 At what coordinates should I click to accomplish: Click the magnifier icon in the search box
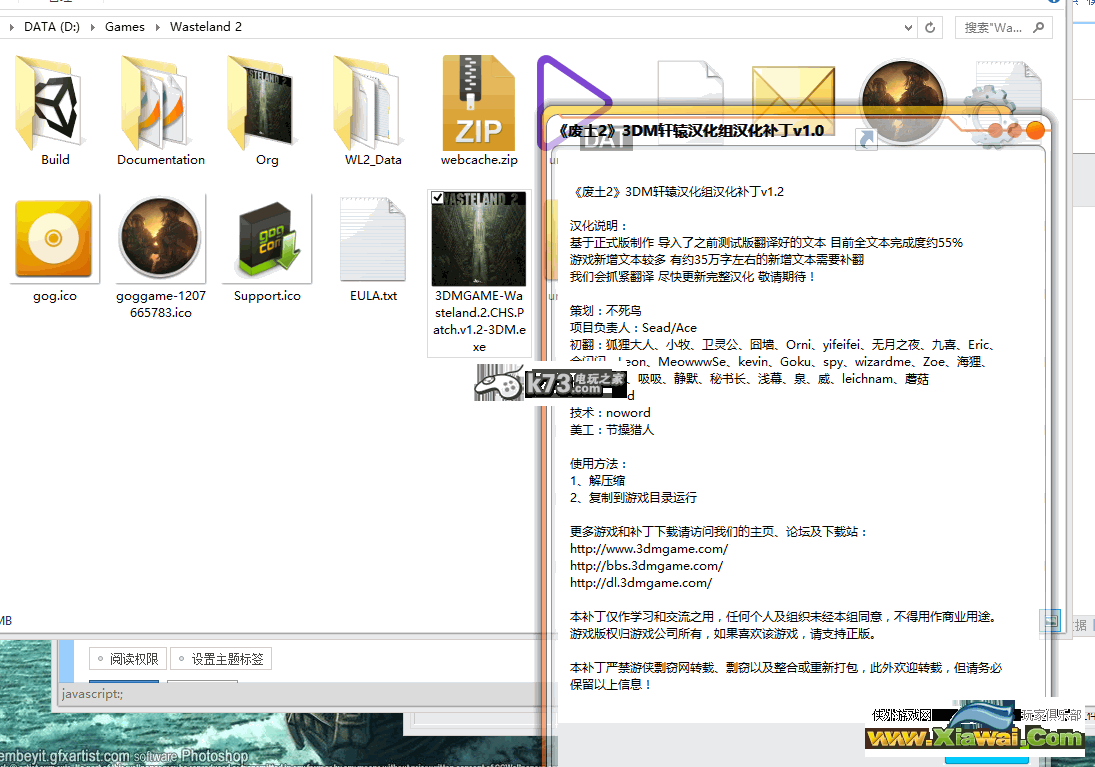(1038, 27)
